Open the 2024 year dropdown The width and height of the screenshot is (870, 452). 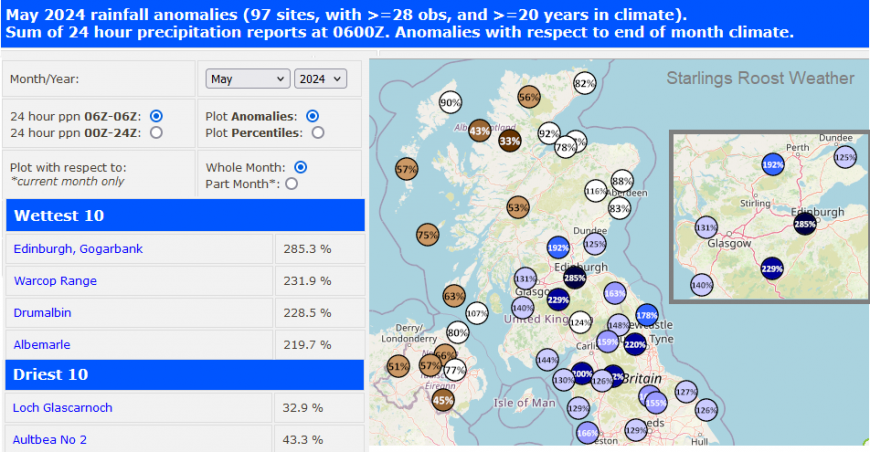point(321,79)
